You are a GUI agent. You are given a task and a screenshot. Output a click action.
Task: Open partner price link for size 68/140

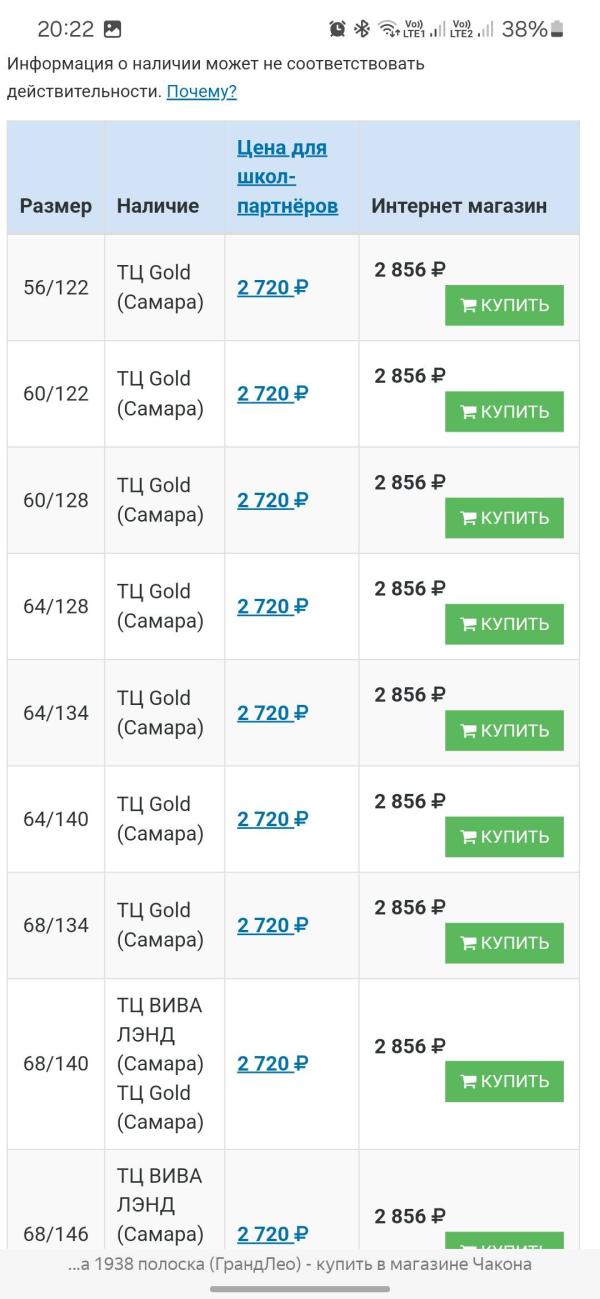click(x=272, y=1064)
